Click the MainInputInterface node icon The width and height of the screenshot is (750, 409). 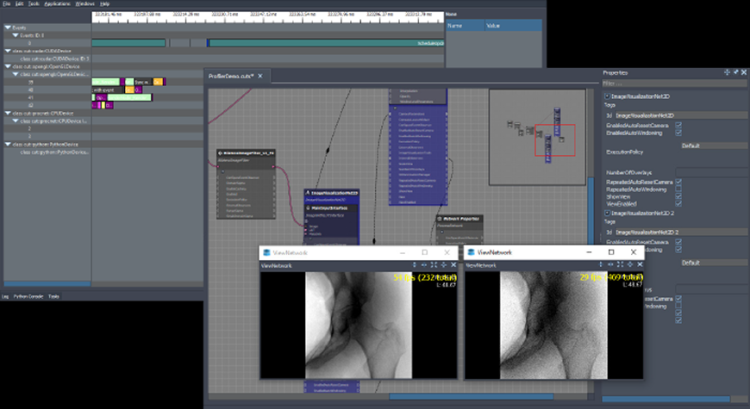(x=308, y=208)
